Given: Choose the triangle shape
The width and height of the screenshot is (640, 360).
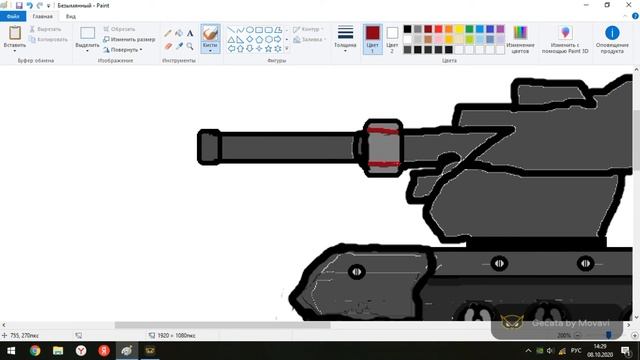Looking at the screenshot, I should [x=231, y=39].
